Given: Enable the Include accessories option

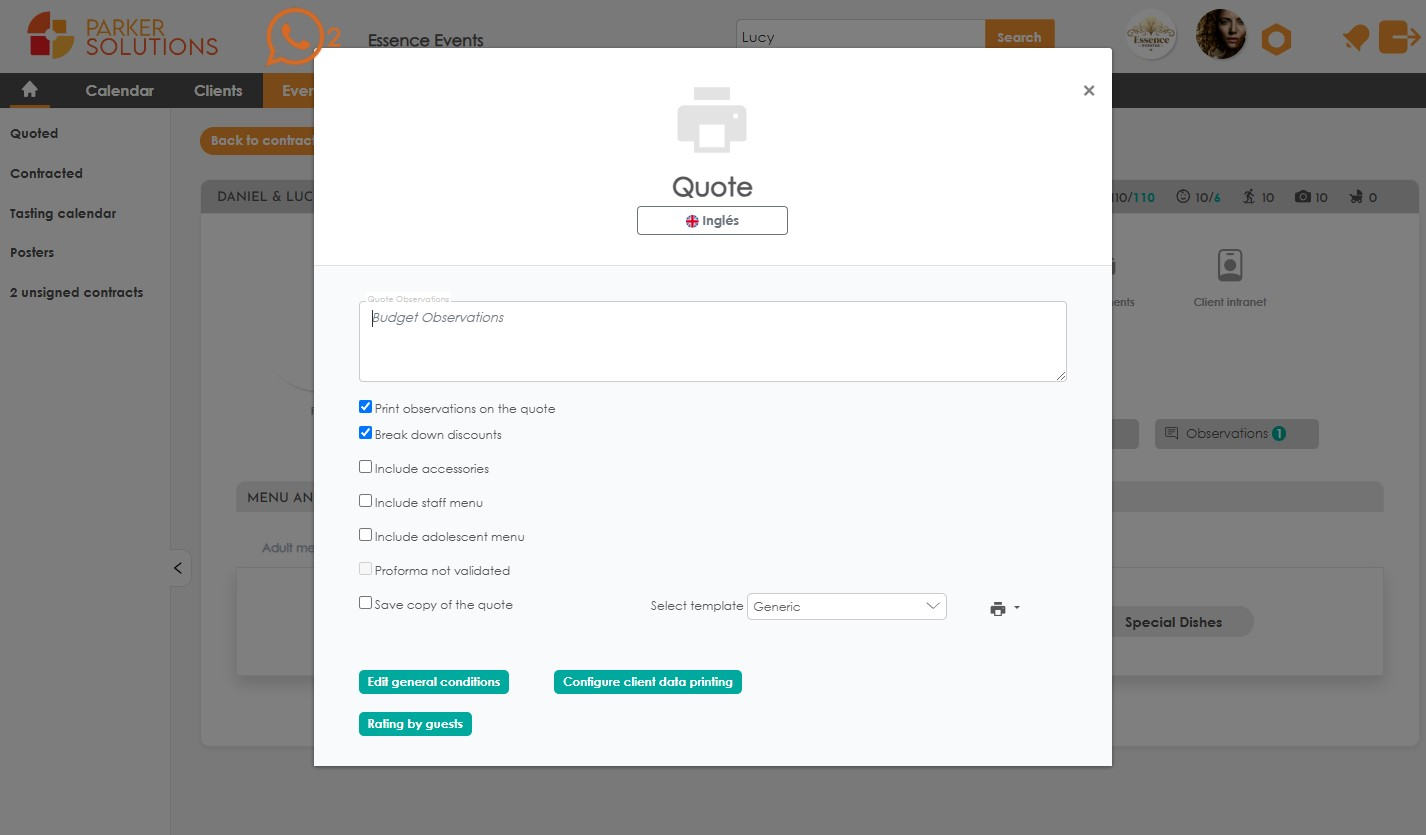Looking at the screenshot, I should tap(365, 466).
